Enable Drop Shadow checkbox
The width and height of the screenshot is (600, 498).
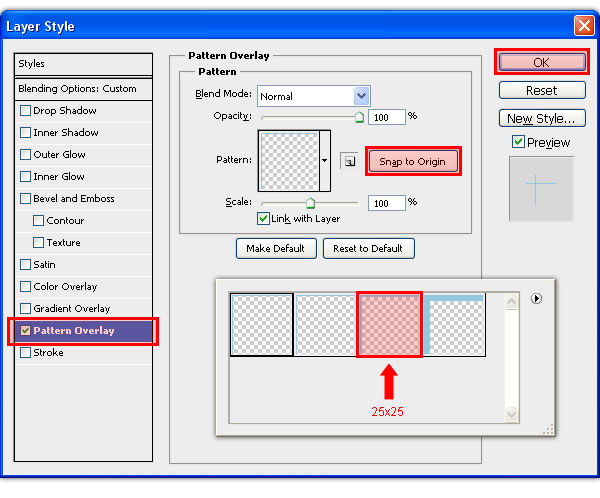25,111
